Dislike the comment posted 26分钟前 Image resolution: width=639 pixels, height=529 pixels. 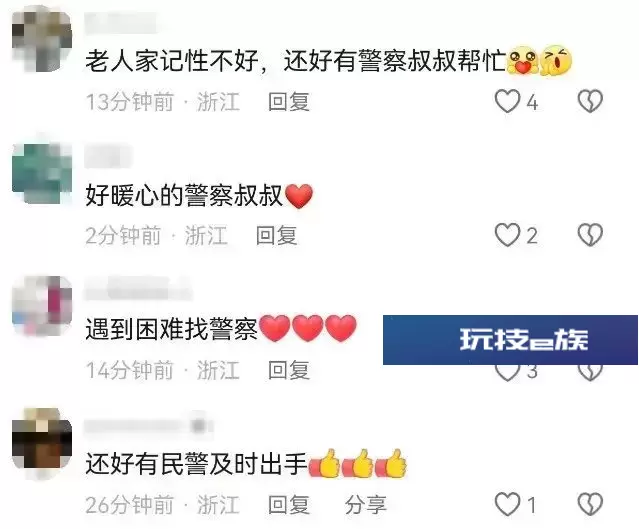(x=590, y=504)
